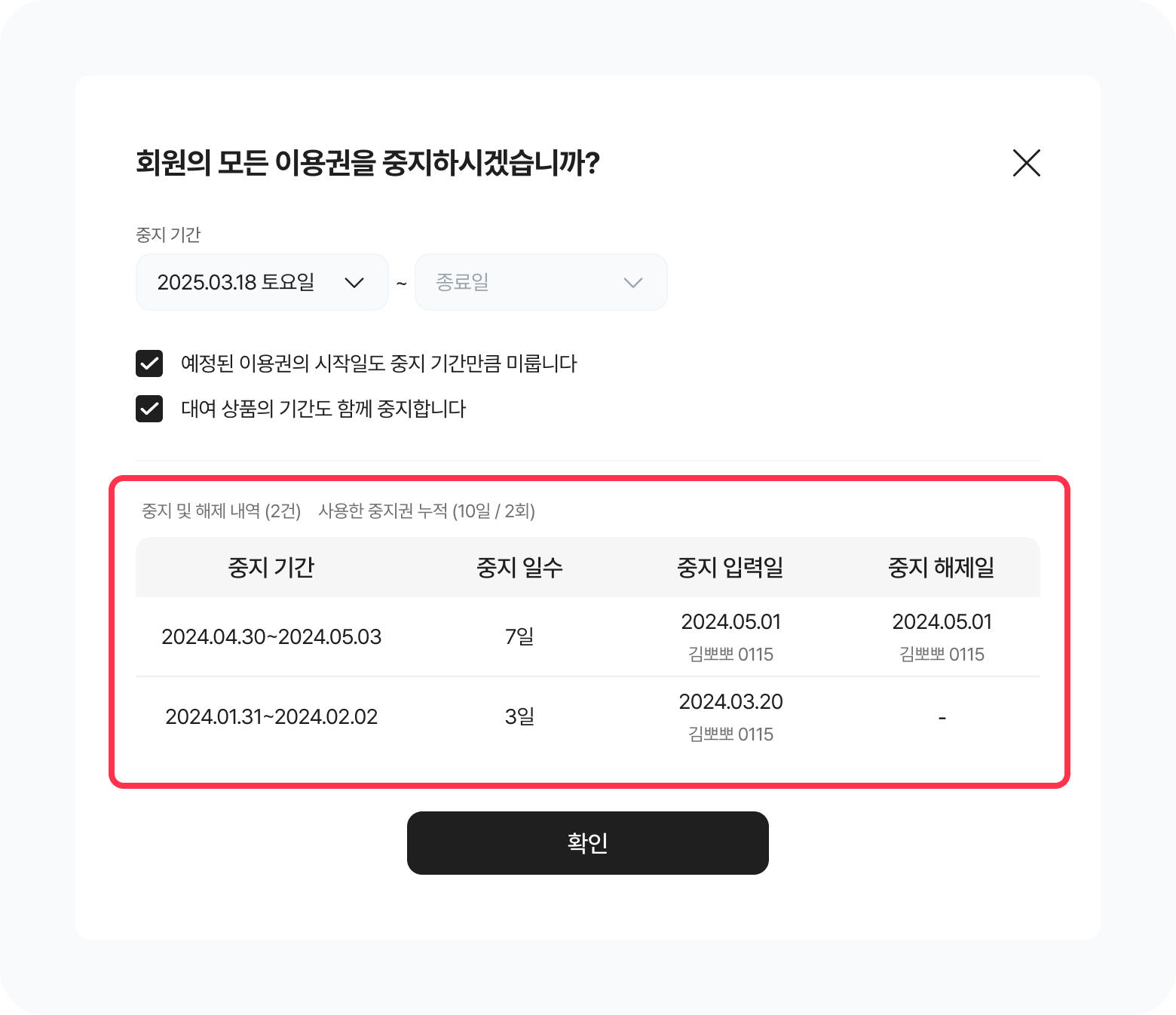1176x1015 pixels.
Task: Toggle 대여 상품의 기간도 함께 중지합니다 checkbox
Action: [149, 409]
